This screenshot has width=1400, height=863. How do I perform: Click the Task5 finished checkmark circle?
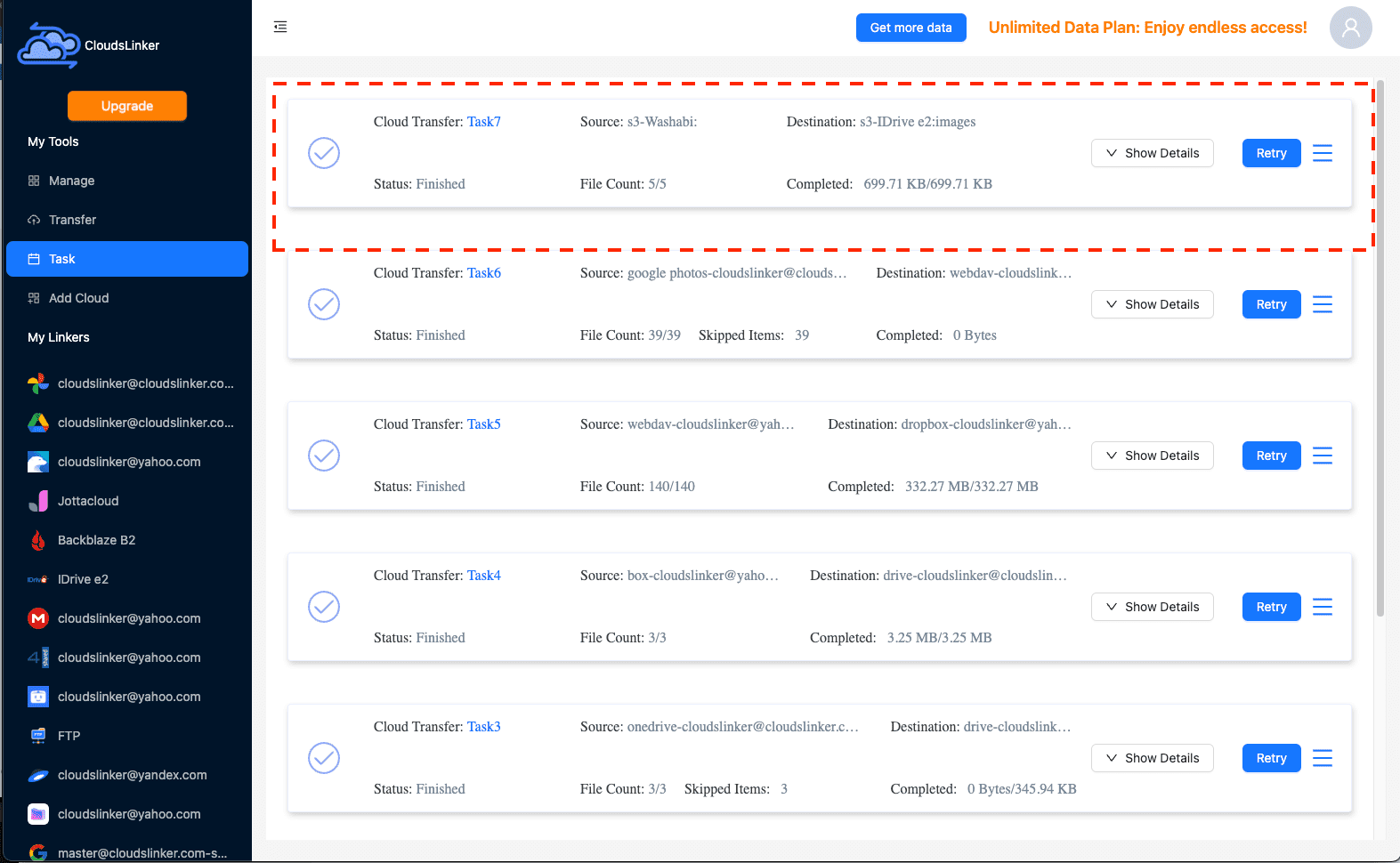click(324, 456)
